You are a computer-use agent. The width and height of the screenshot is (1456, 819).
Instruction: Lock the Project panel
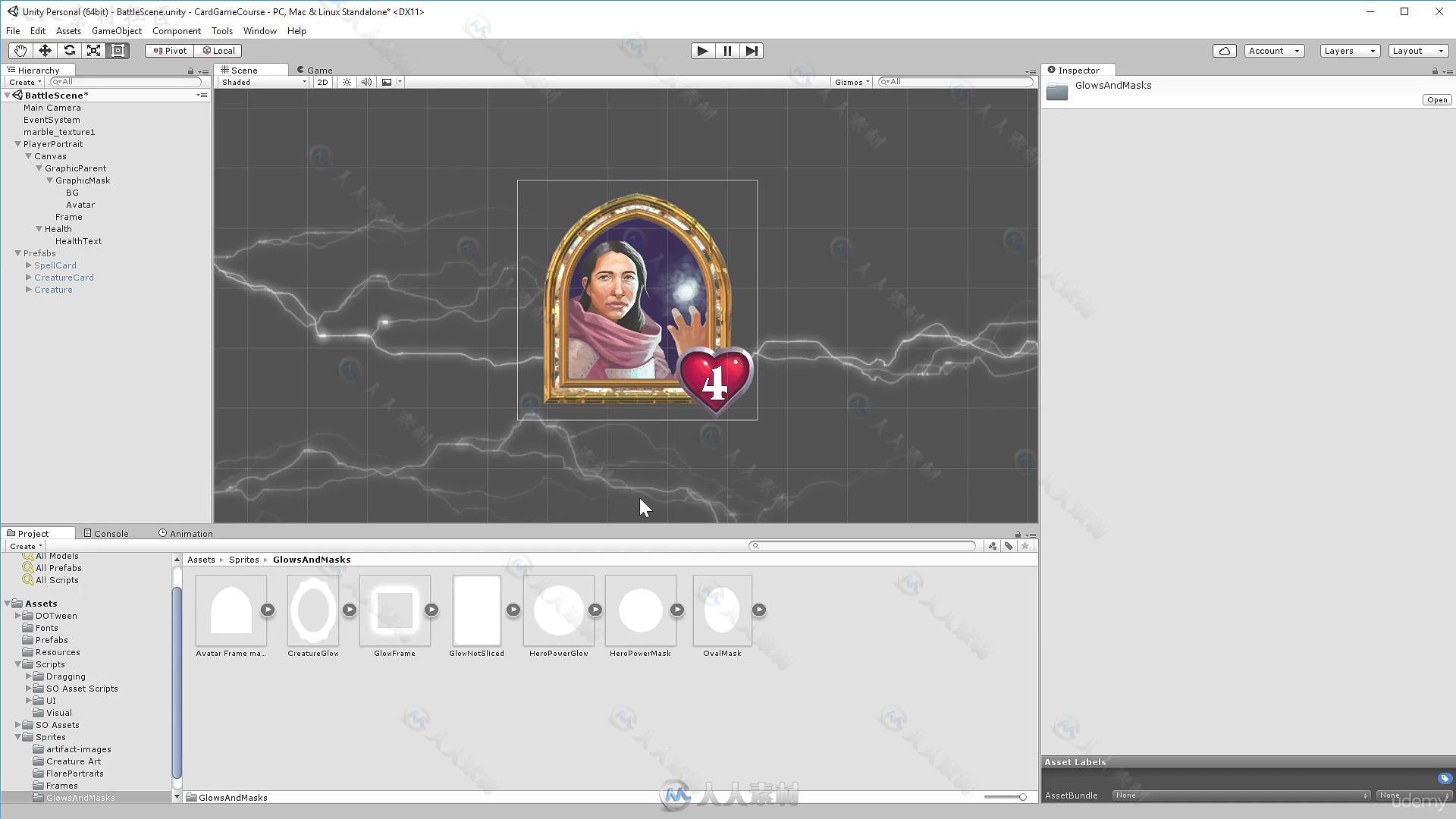(x=1018, y=534)
